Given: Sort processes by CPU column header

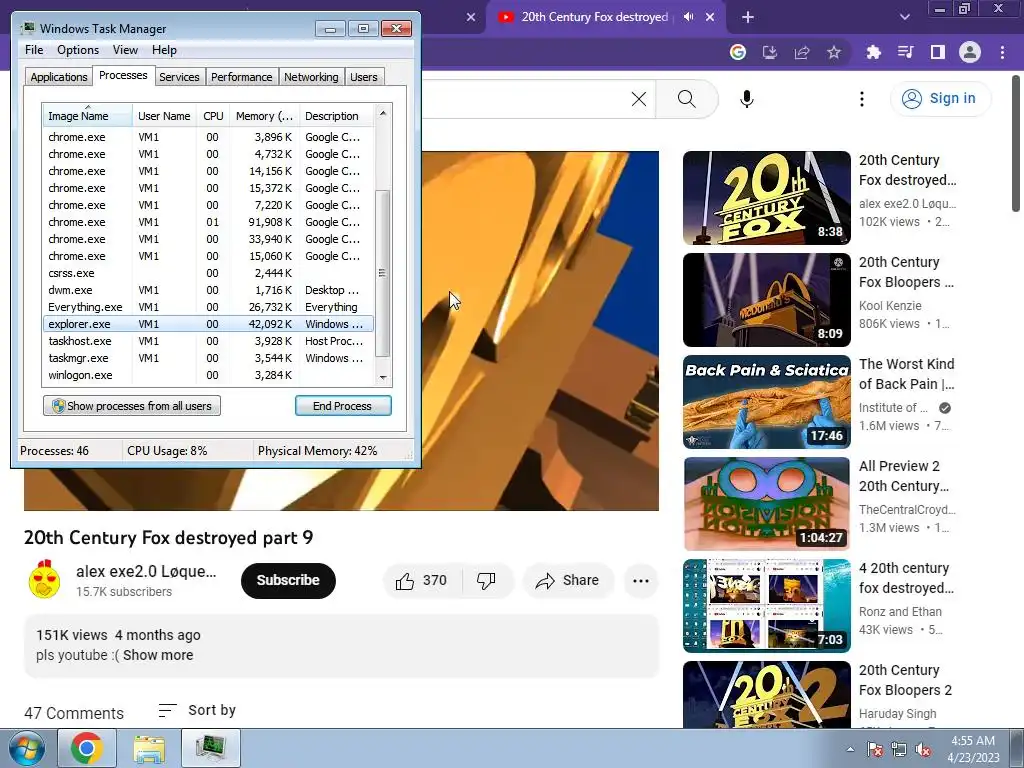Looking at the screenshot, I should [213, 116].
